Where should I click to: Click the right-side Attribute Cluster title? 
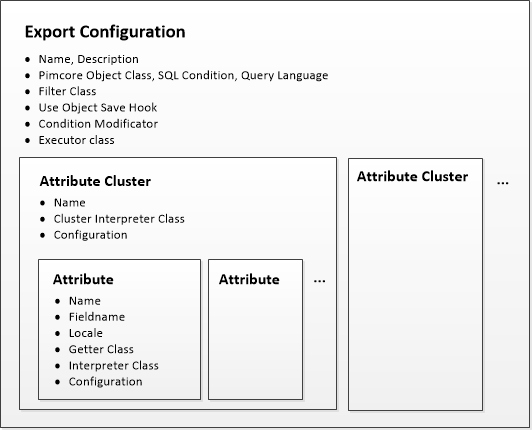pos(412,176)
